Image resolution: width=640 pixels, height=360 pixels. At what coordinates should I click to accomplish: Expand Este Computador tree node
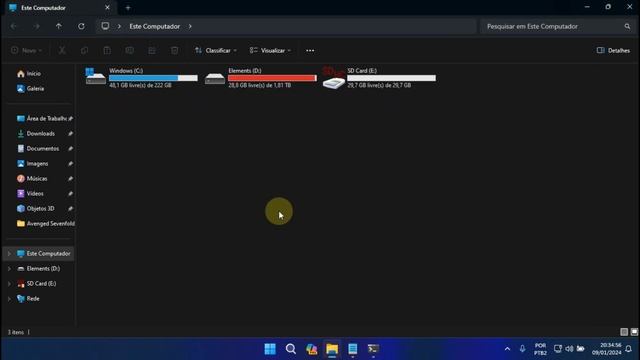(x=9, y=253)
